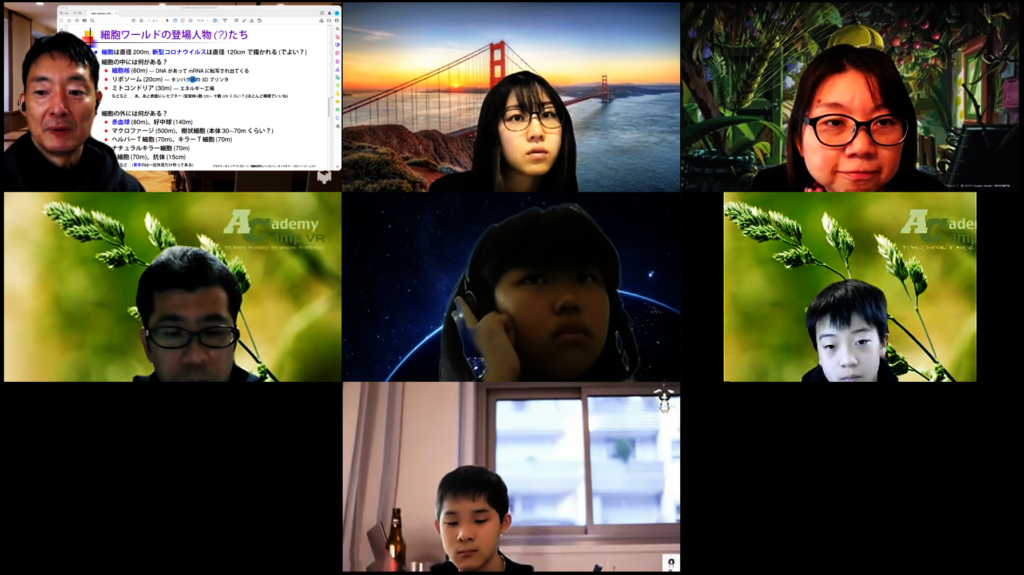Screen dimensions: 1024x575
Task: Click the sign icon next to the pen
Action: coord(251,21)
